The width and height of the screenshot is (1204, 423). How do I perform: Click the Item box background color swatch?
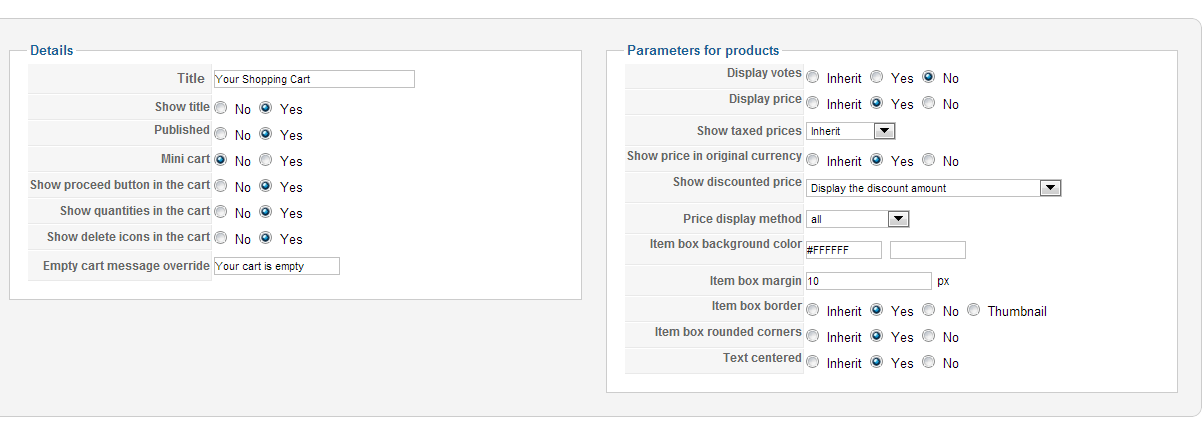tap(928, 250)
